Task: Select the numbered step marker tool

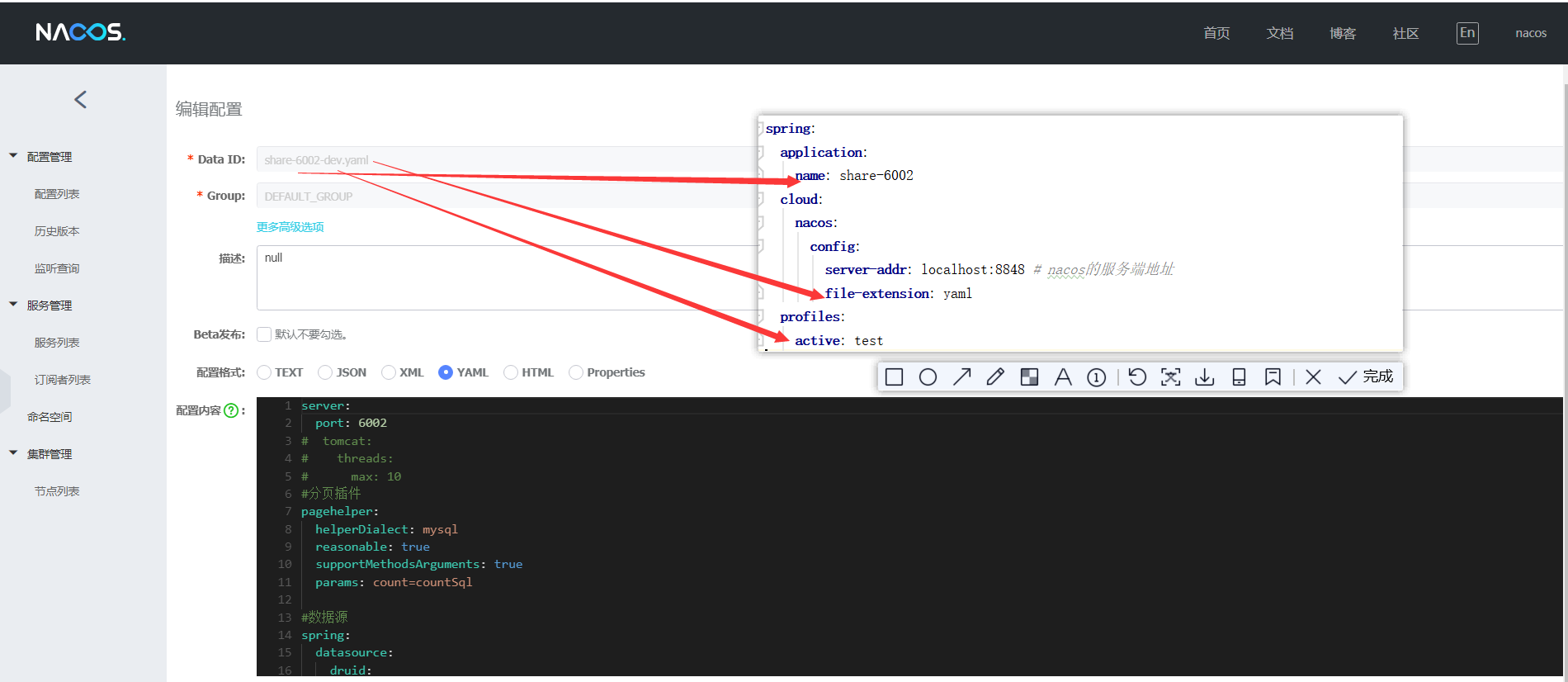Action: [1096, 377]
